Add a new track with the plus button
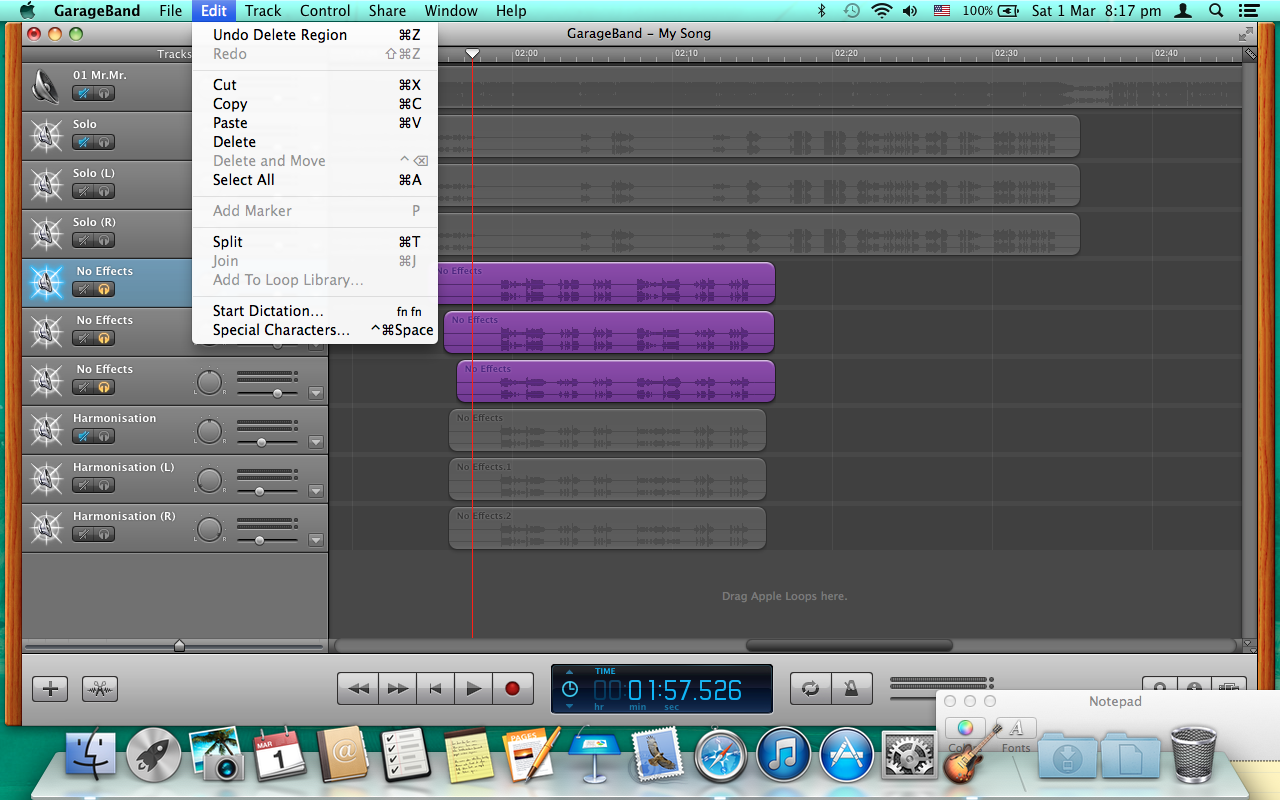 (50, 688)
